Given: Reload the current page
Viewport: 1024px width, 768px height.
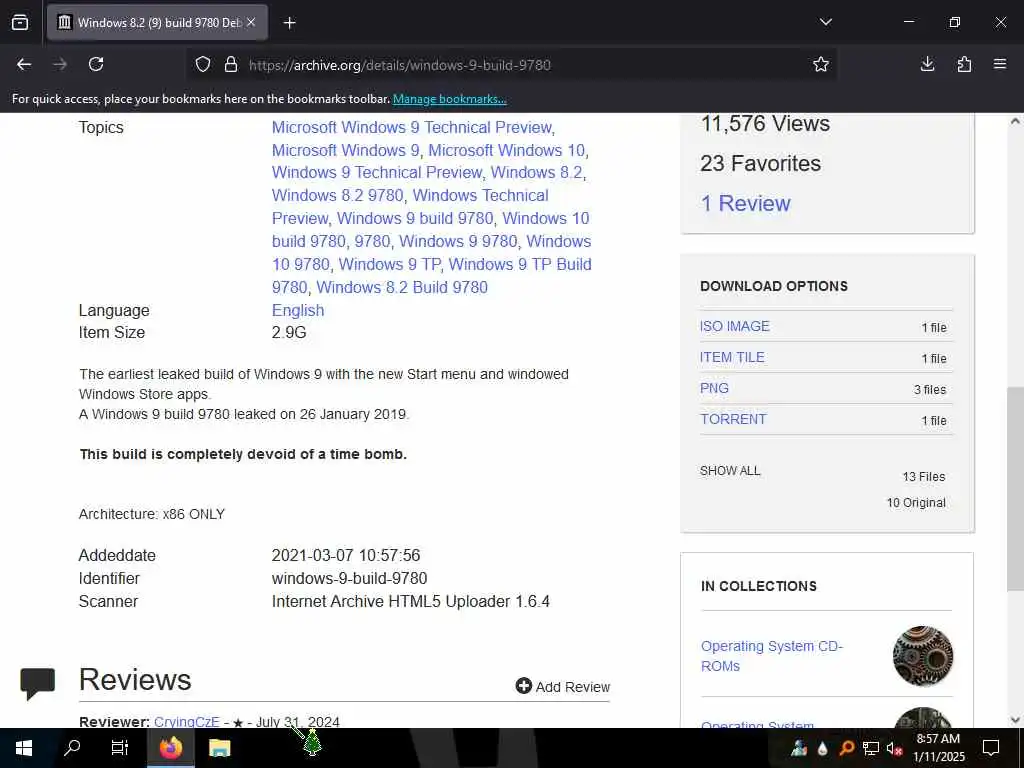Looking at the screenshot, I should [96, 64].
